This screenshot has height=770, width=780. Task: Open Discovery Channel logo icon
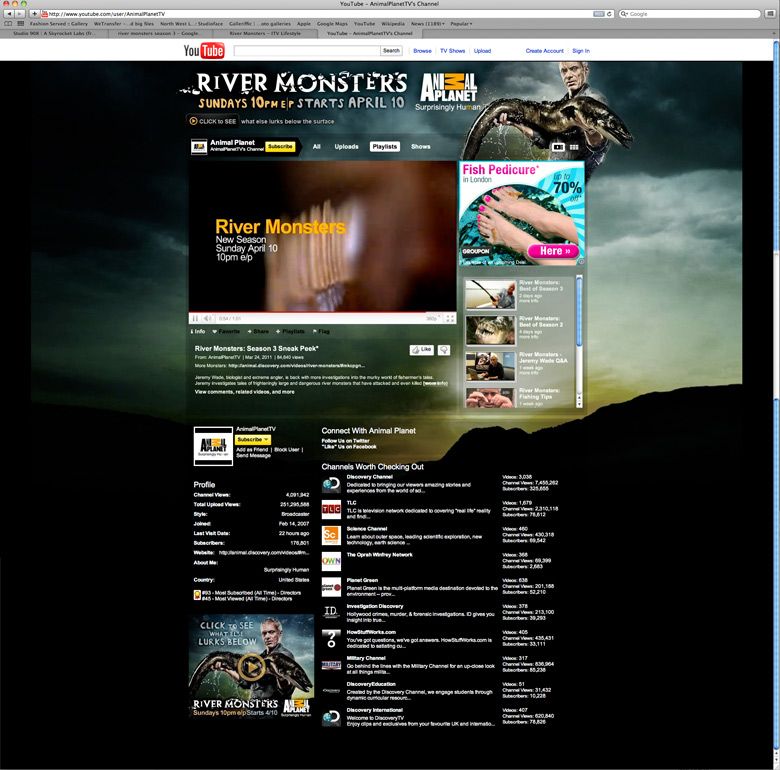click(331, 483)
